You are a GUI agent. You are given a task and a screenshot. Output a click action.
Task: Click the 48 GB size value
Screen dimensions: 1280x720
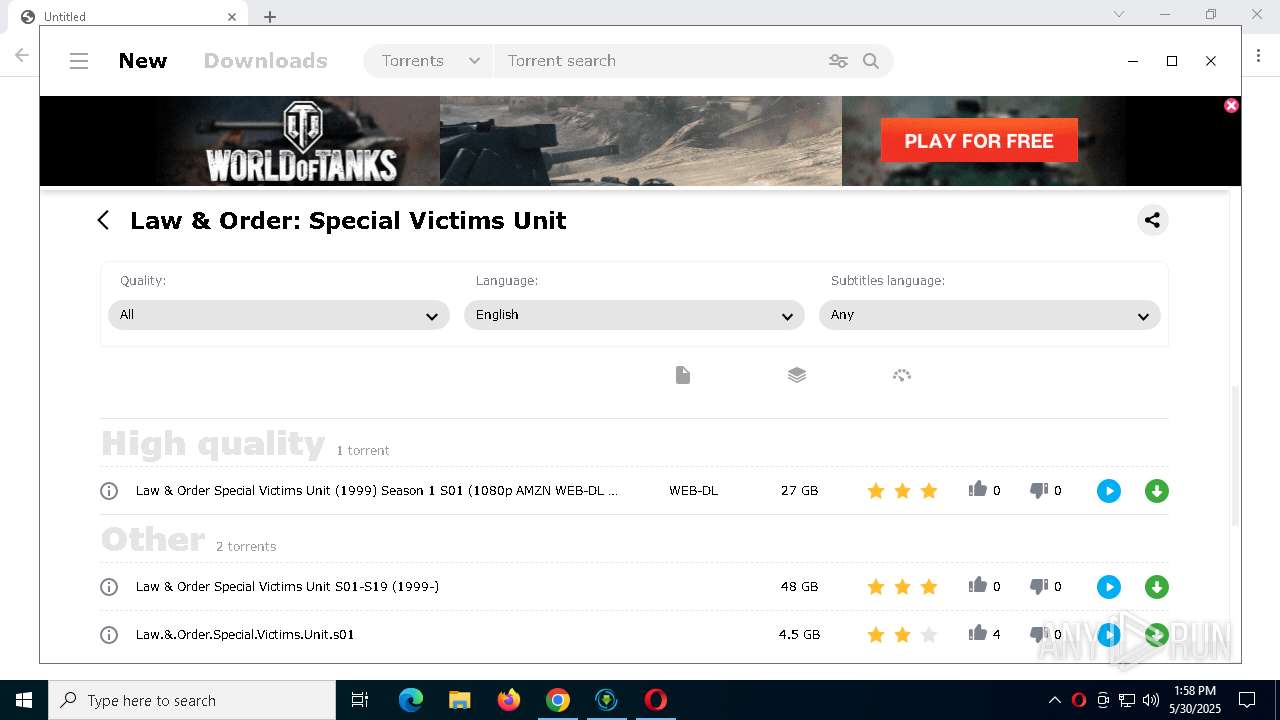click(799, 587)
